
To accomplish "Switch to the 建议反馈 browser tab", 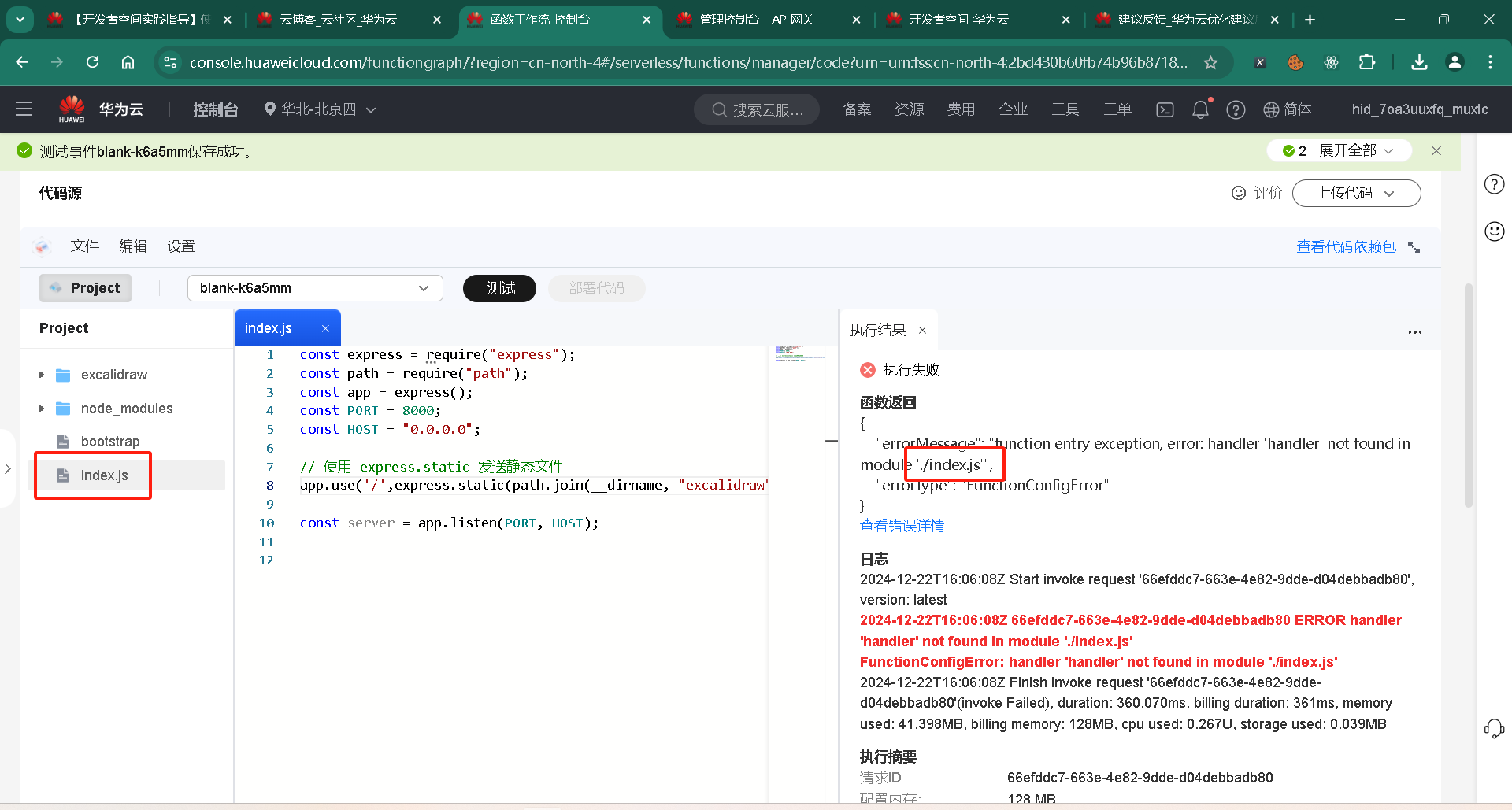I will pyautogui.click(x=1188, y=20).
